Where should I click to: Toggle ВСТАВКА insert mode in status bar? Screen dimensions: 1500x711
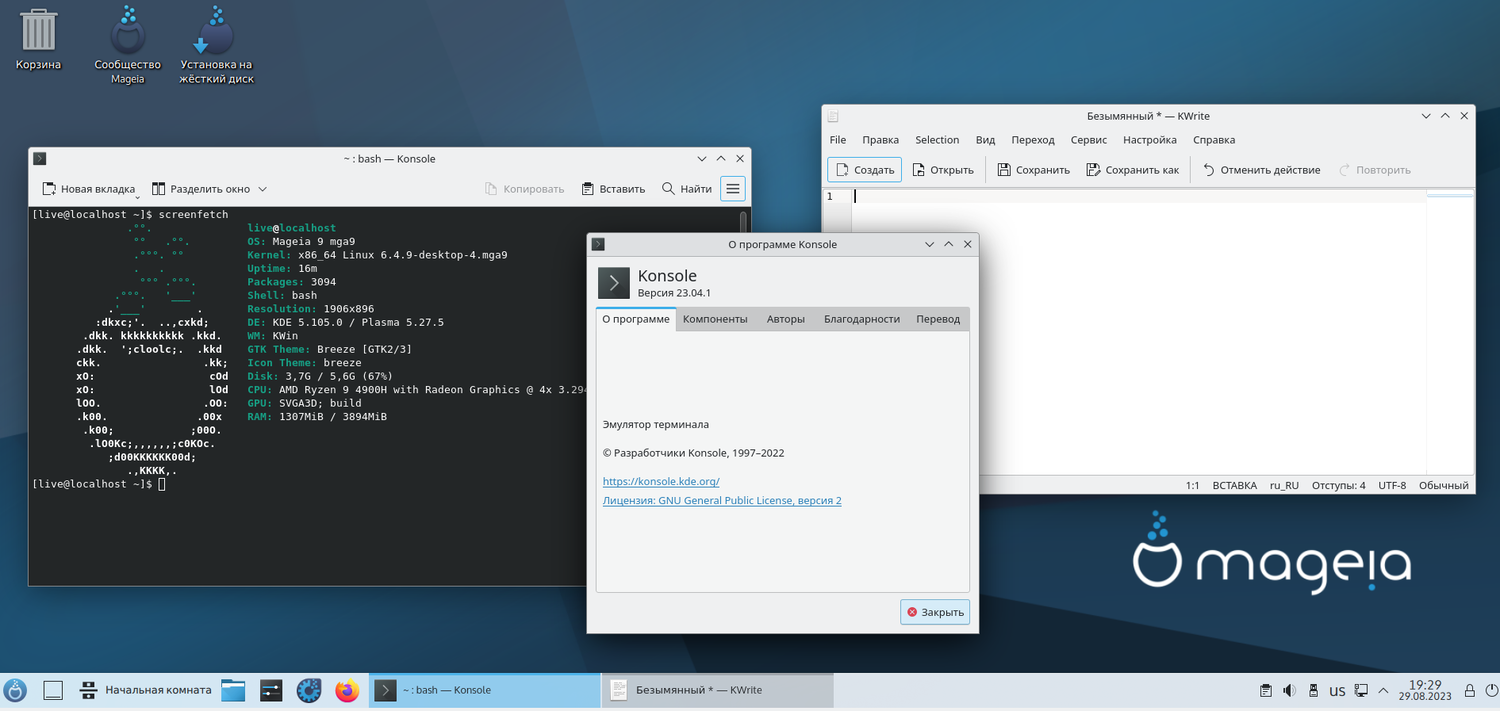pos(1234,486)
